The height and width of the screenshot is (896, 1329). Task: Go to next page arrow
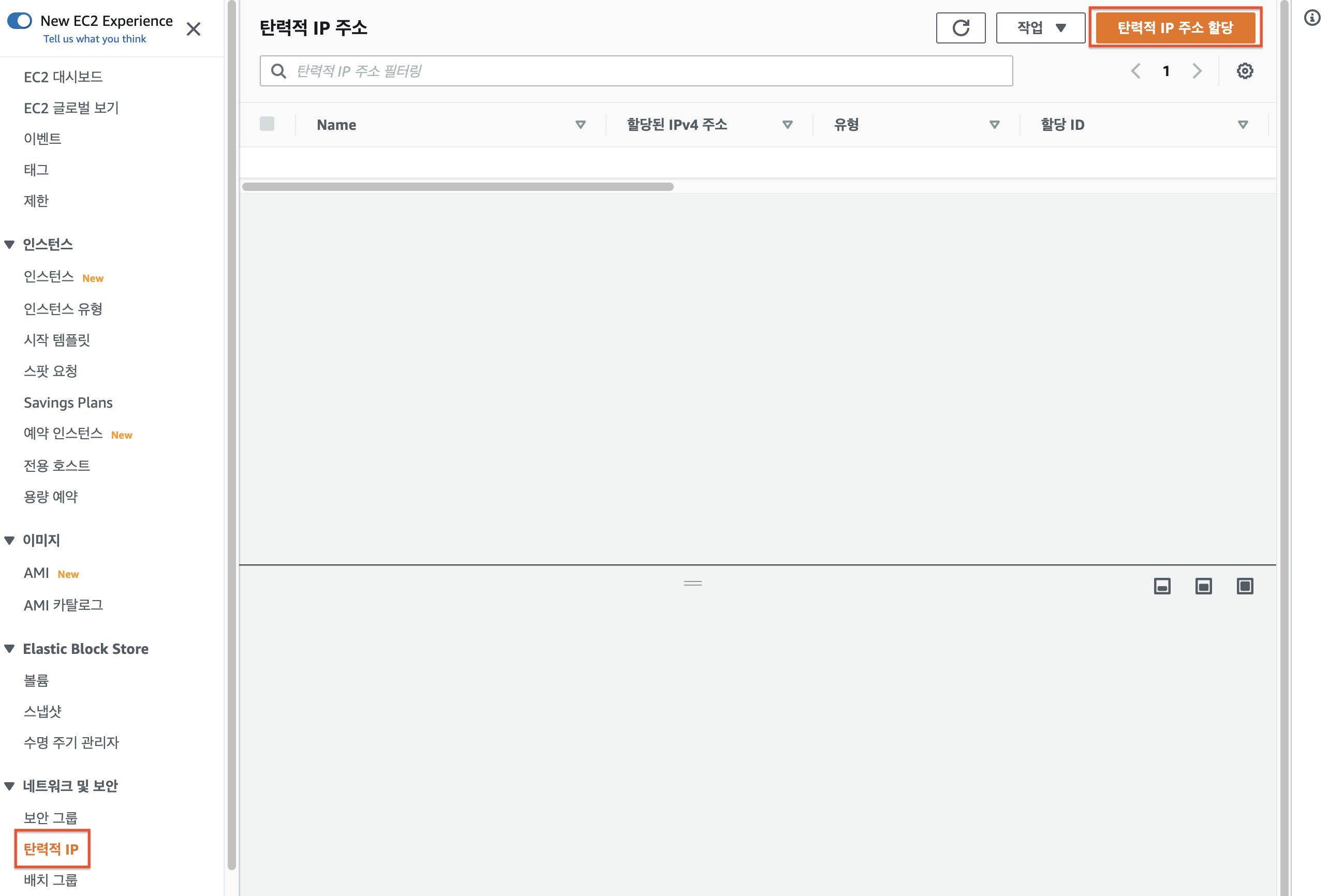click(x=1197, y=71)
